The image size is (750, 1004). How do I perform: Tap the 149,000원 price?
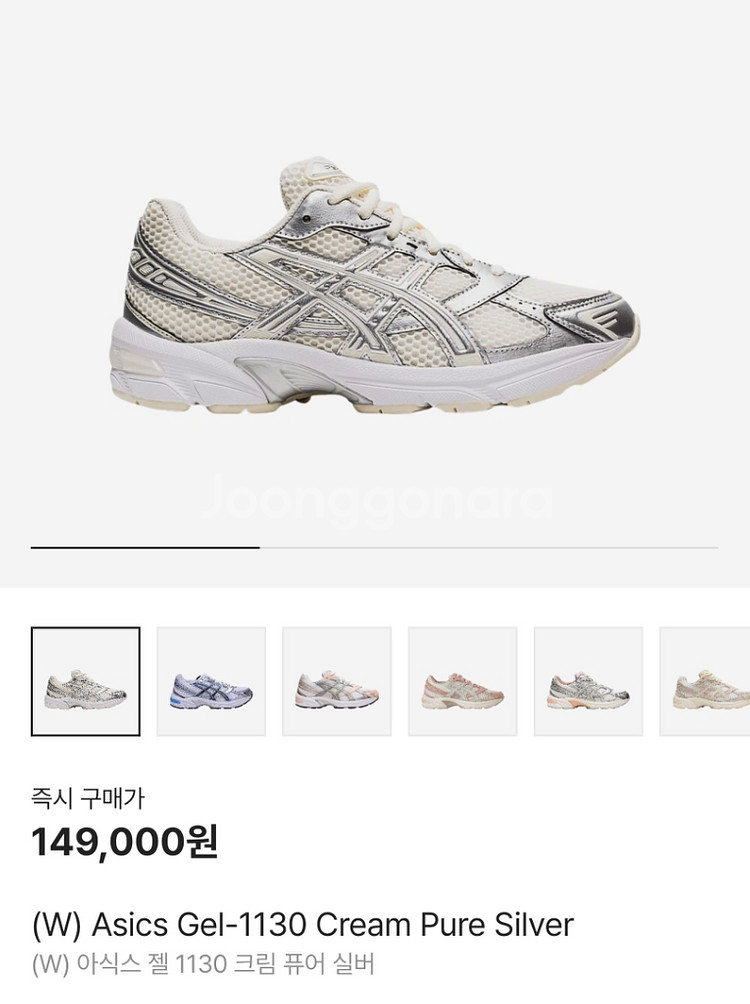coord(125,841)
